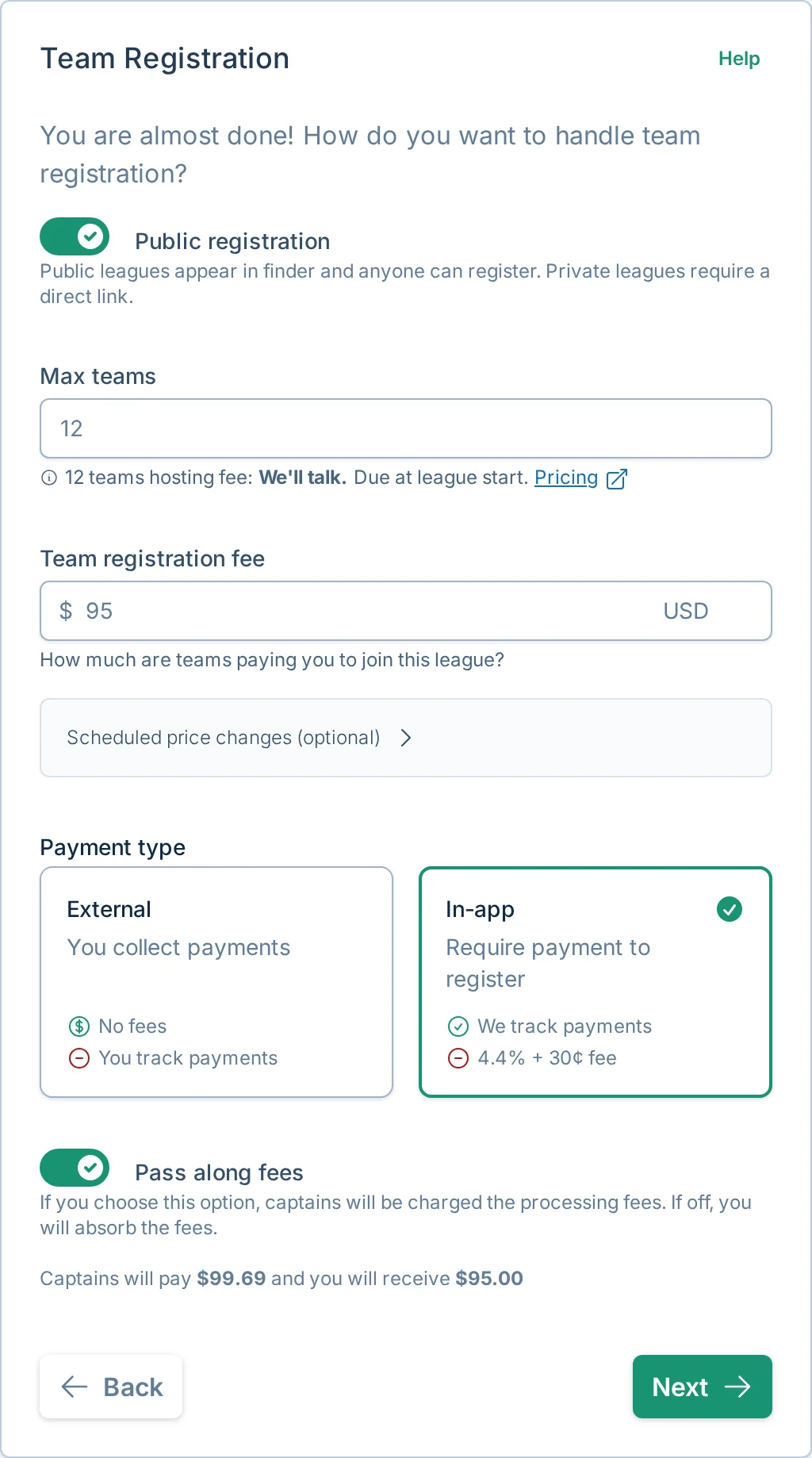Click the Max teams input field
The image size is (812, 1458).
pyautogui.click(x=406, y=428)
